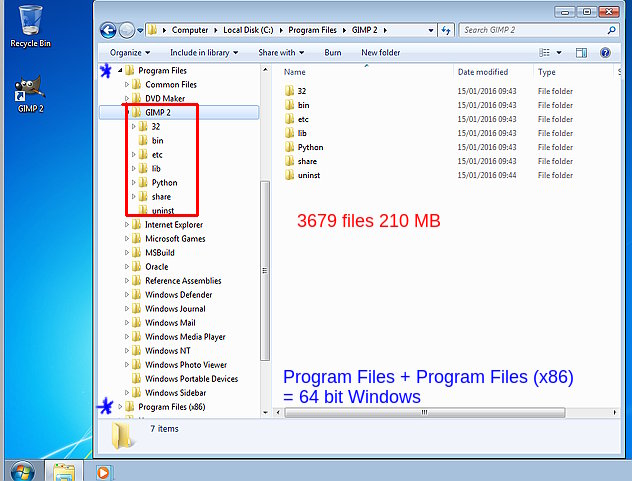Select Windows Media Player in the tree

coord(185,337)
